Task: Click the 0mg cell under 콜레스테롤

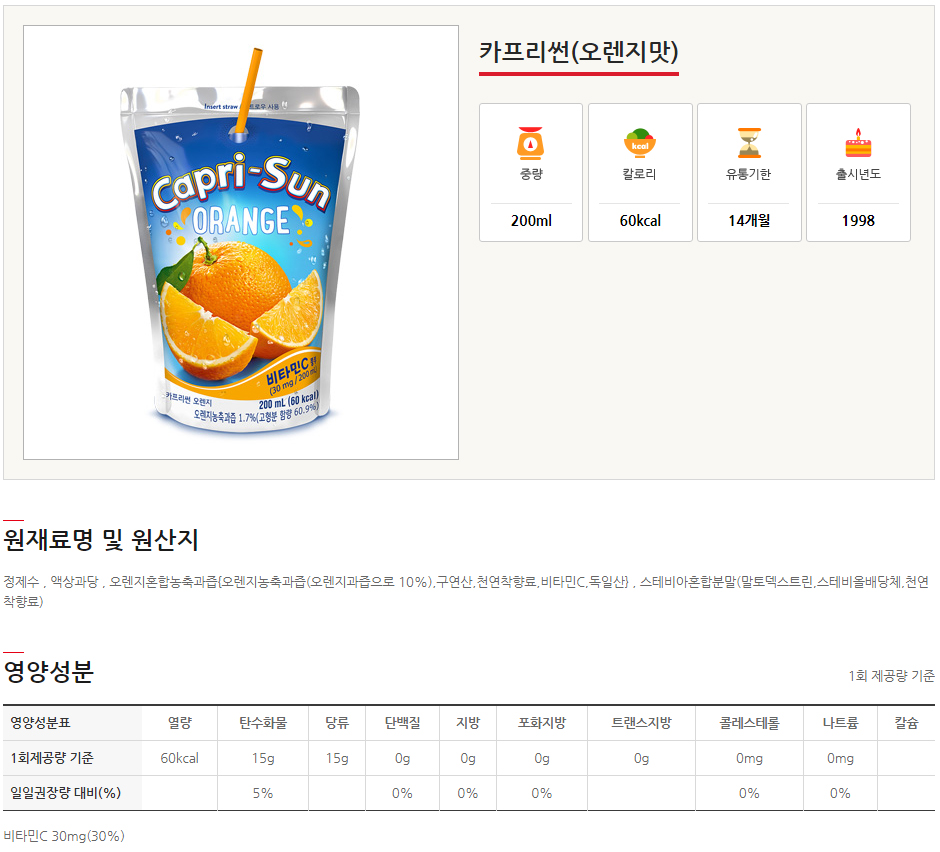Action: click(749, 758)
